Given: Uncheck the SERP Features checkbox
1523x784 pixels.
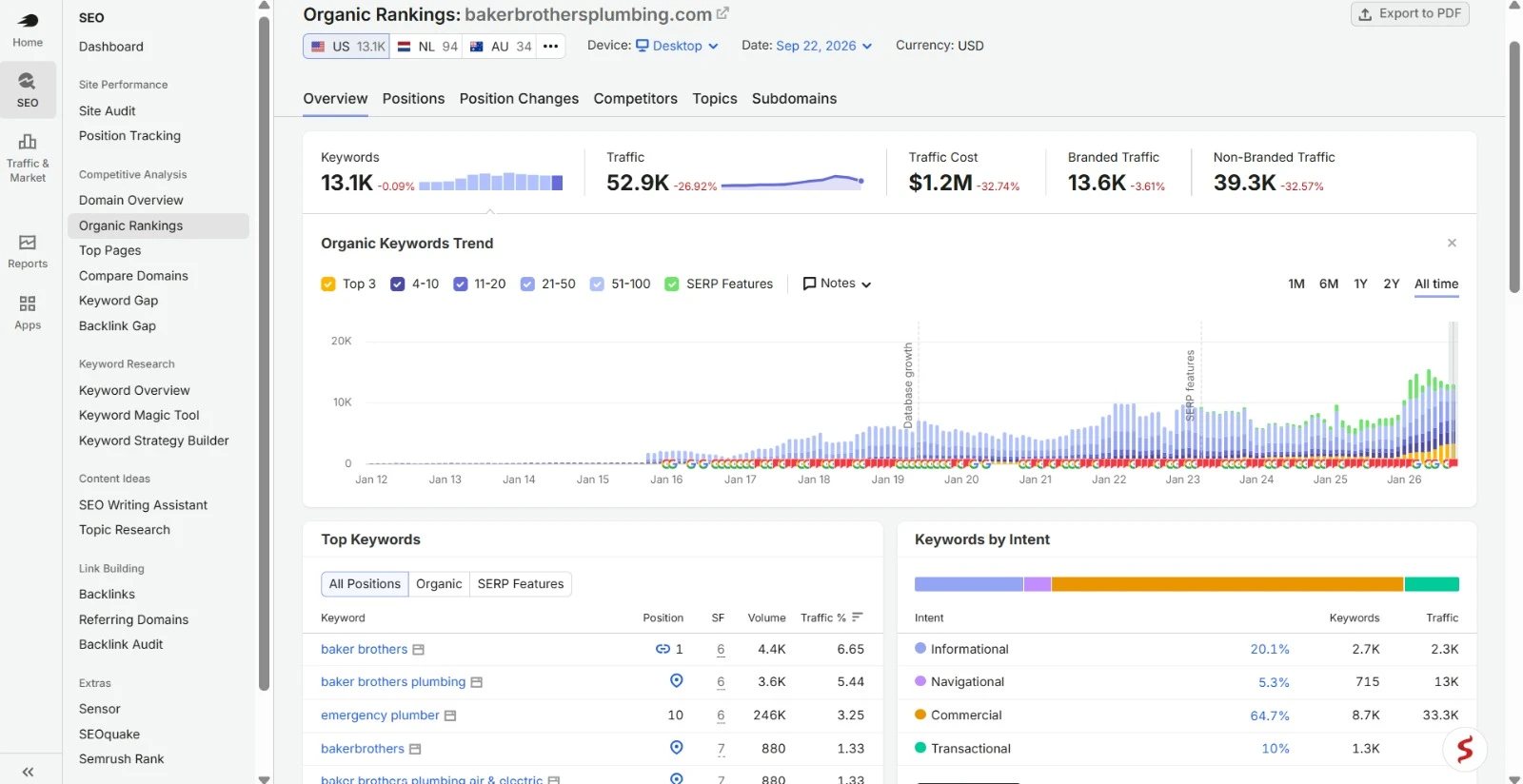Looking at the screenshot, I should pos(672,284).
